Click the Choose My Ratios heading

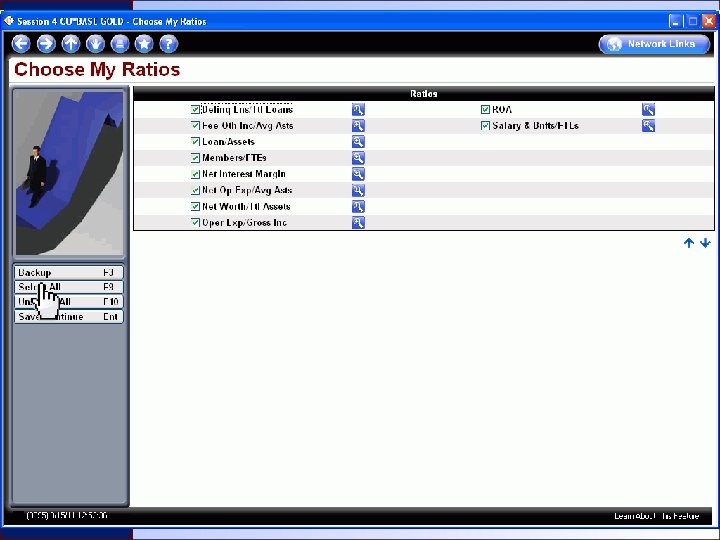click(97, 69)
